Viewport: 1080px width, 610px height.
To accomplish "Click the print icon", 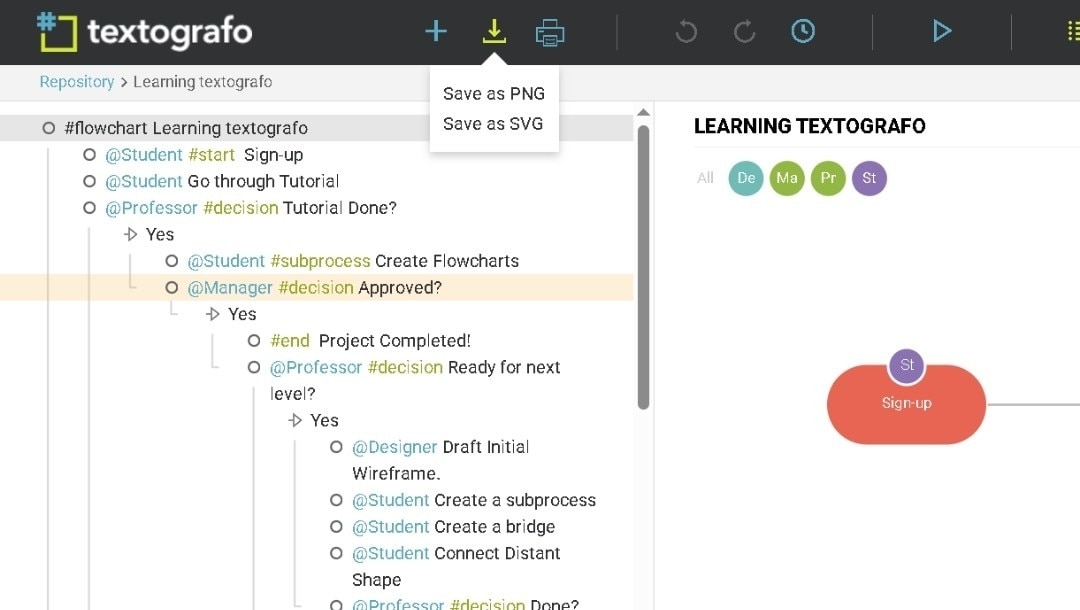I will [549, 31].
